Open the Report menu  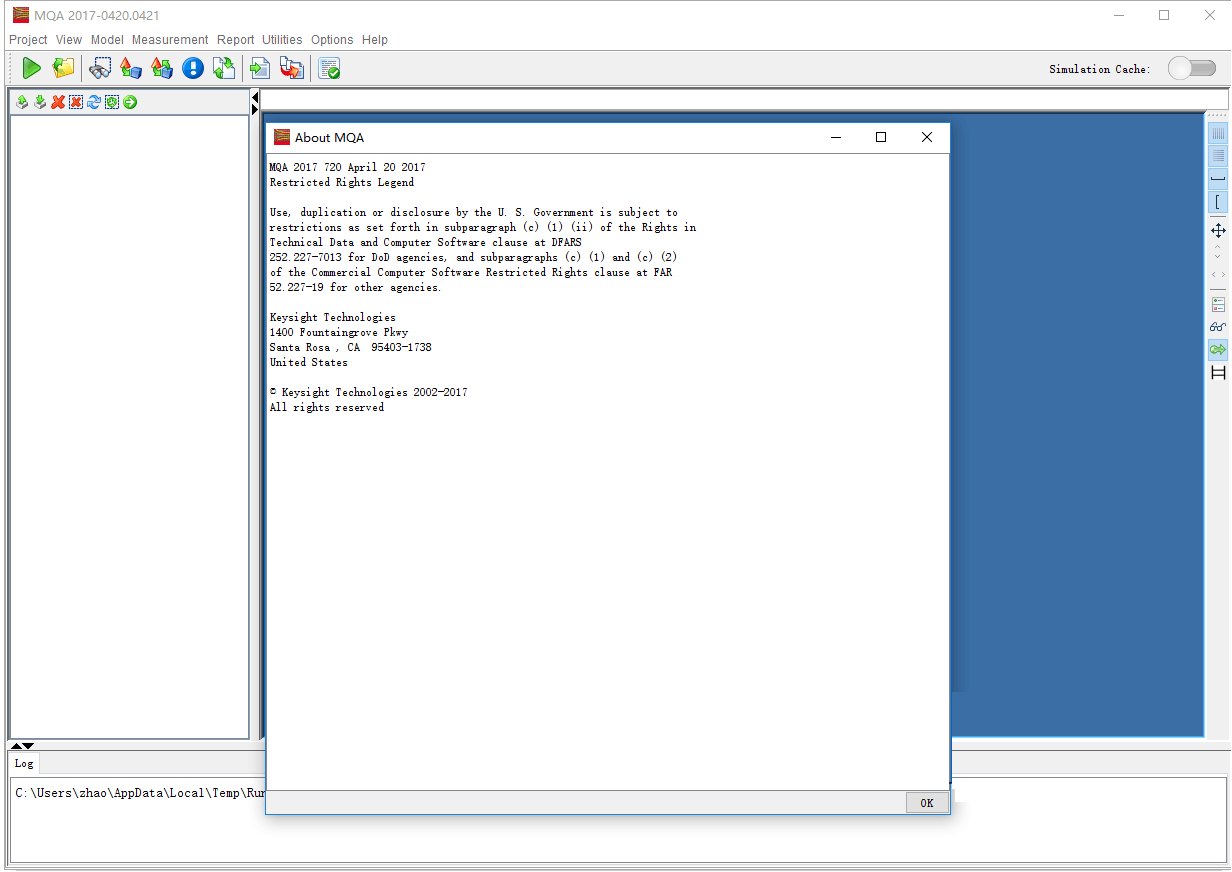(236, 40)
